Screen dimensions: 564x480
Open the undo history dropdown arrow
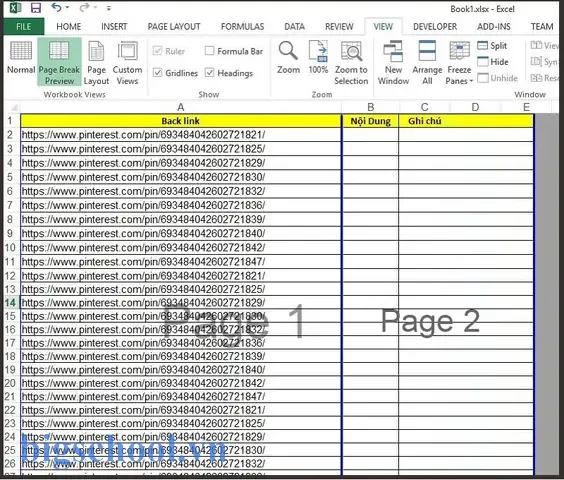point(68,8)
